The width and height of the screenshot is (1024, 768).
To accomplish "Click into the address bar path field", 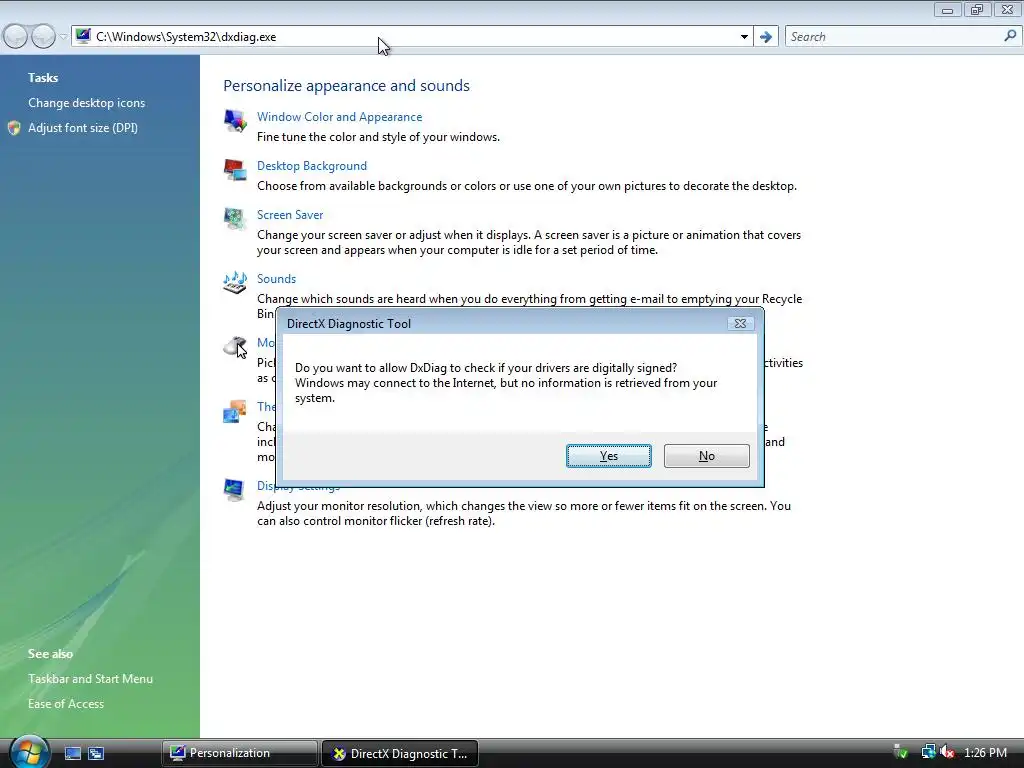I will [411, 37].
